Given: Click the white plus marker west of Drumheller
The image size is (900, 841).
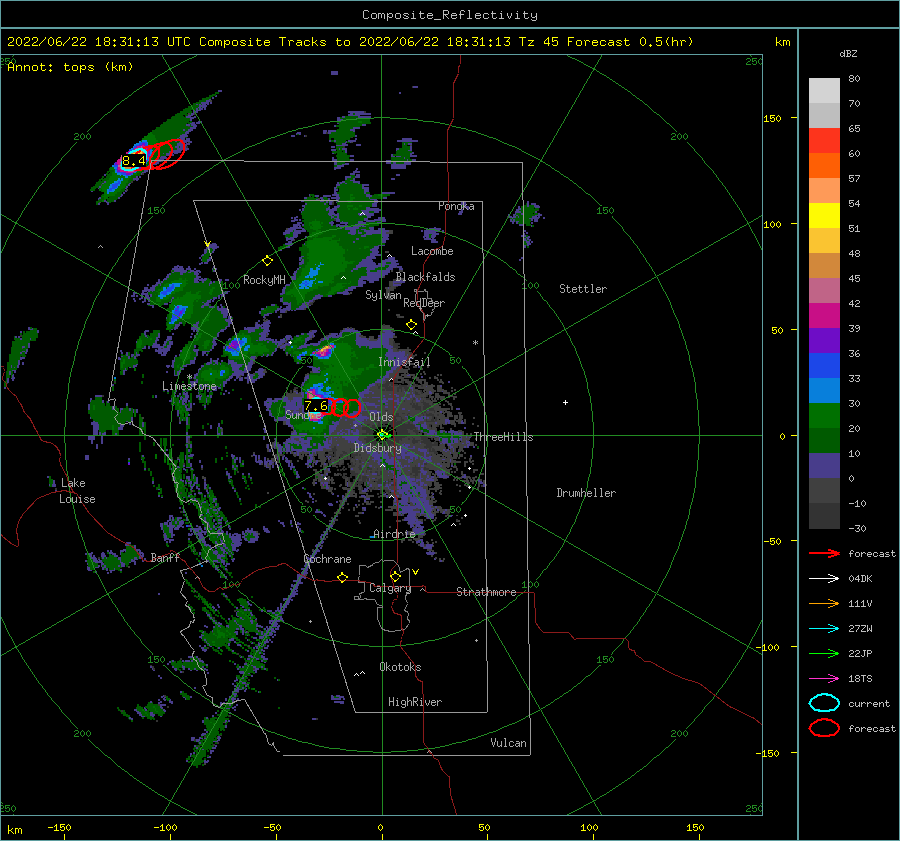Looking at the screenshot, I should 565,402.
